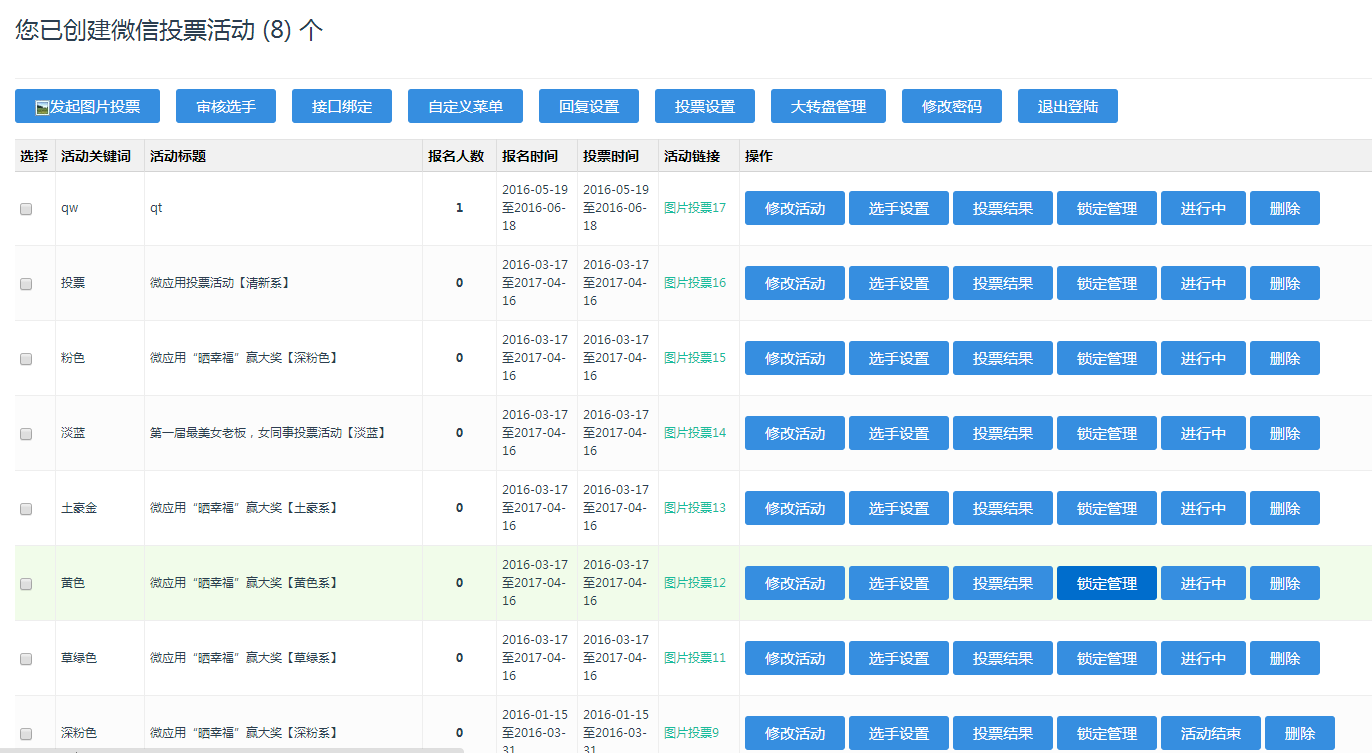View 投票结果 for the 粉色 activity

click(1003, 357)
